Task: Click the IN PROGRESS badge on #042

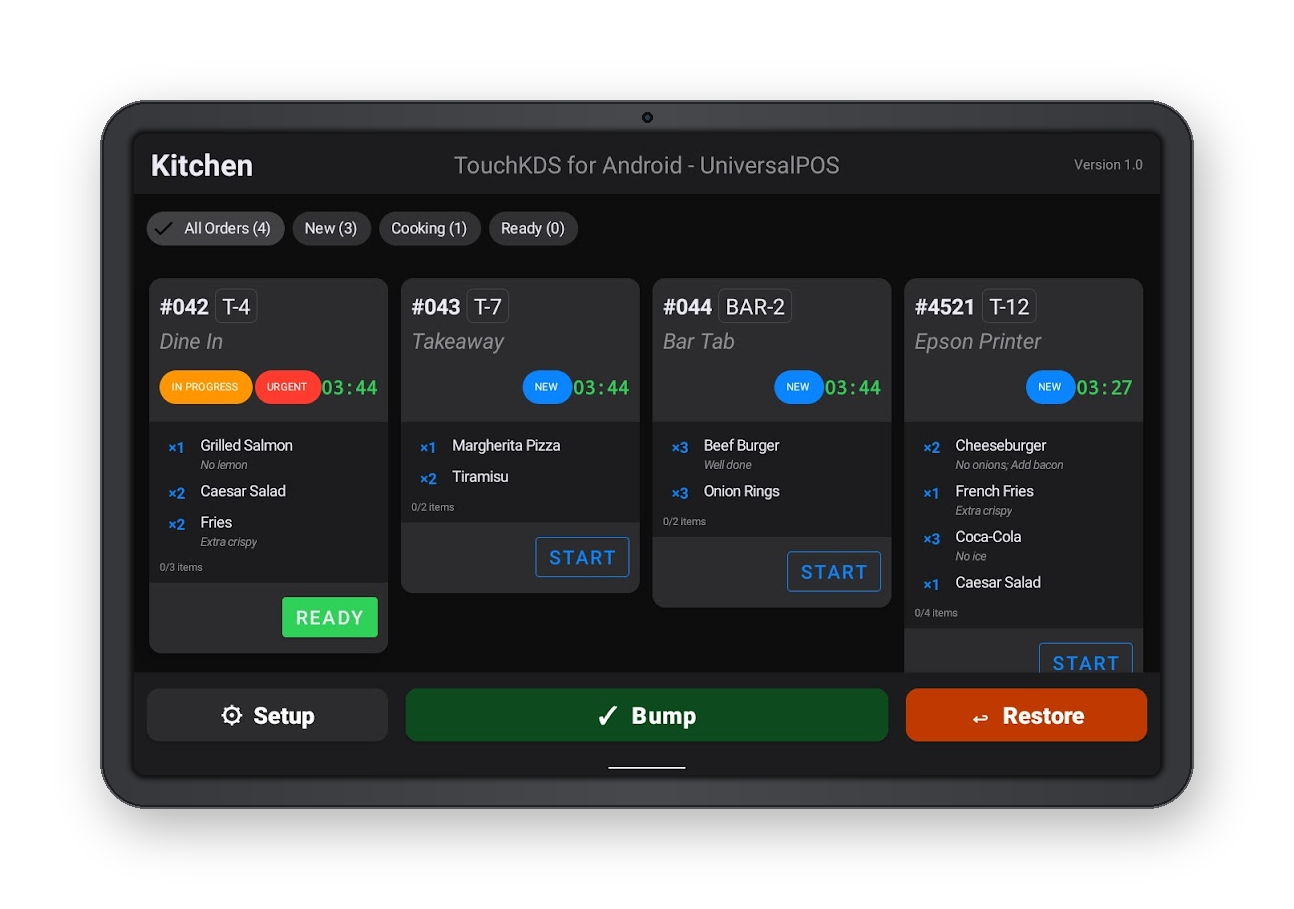Action: 205,387
